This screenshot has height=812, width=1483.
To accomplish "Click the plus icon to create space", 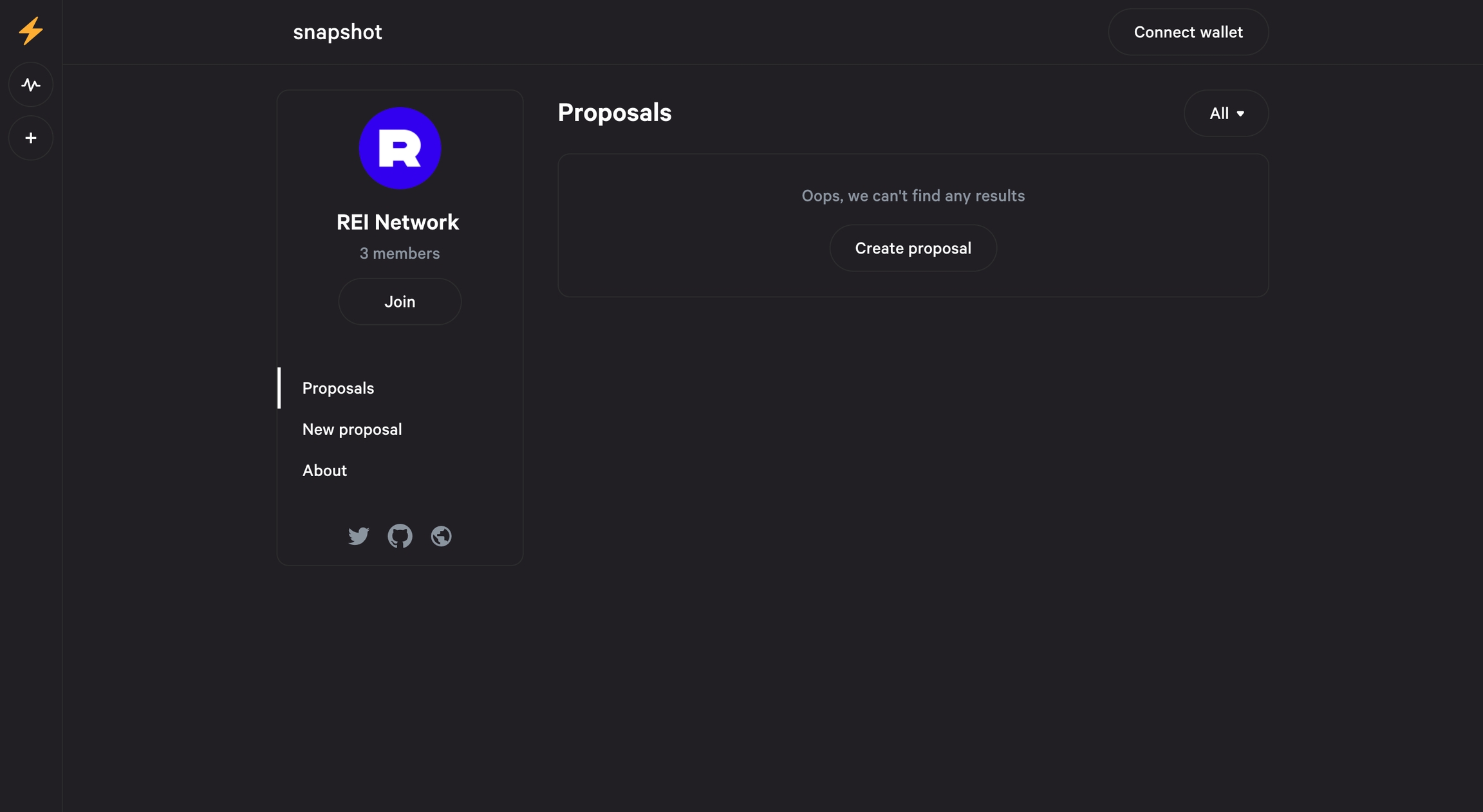I will pos(30,138).
